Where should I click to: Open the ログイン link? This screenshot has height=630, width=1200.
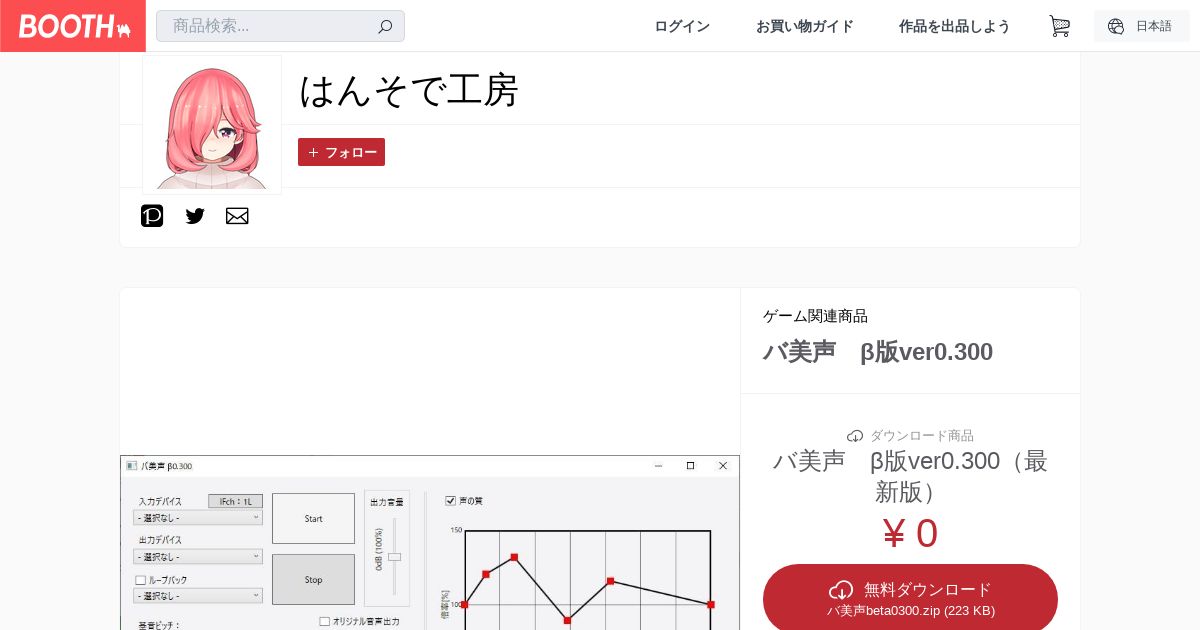click(682, 26)
